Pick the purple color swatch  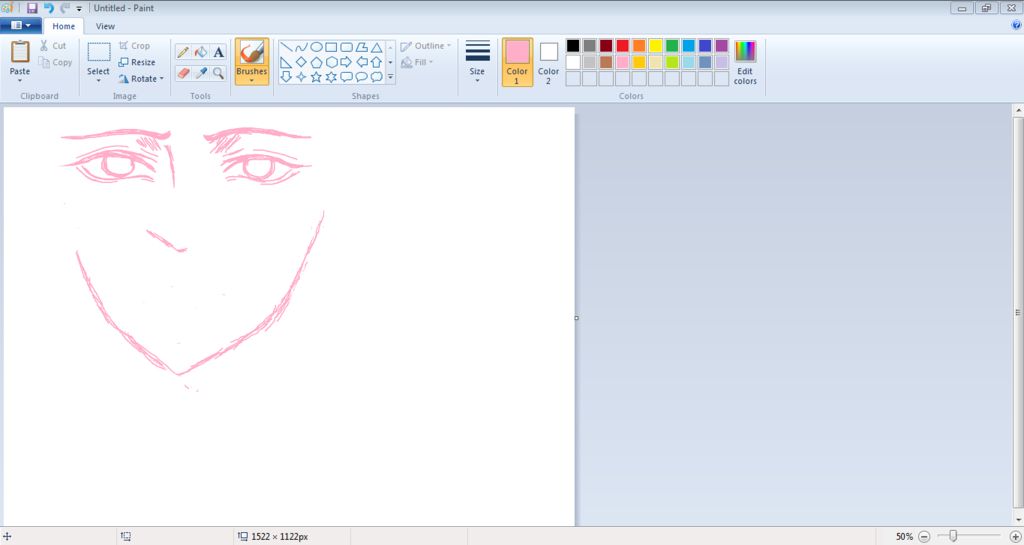722,46
